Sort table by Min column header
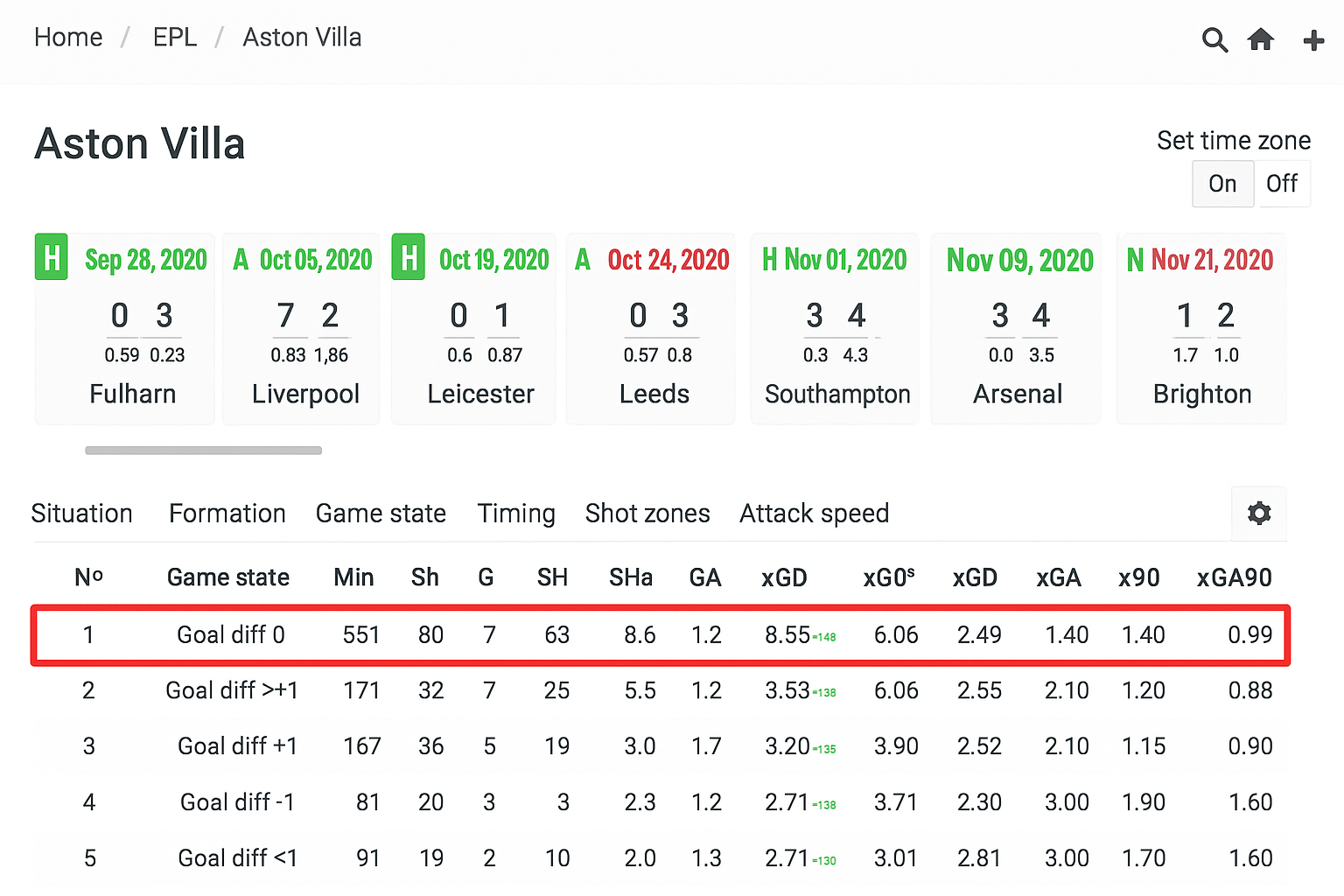Viewport: 1344px width, 896px height. click(353, 577)
